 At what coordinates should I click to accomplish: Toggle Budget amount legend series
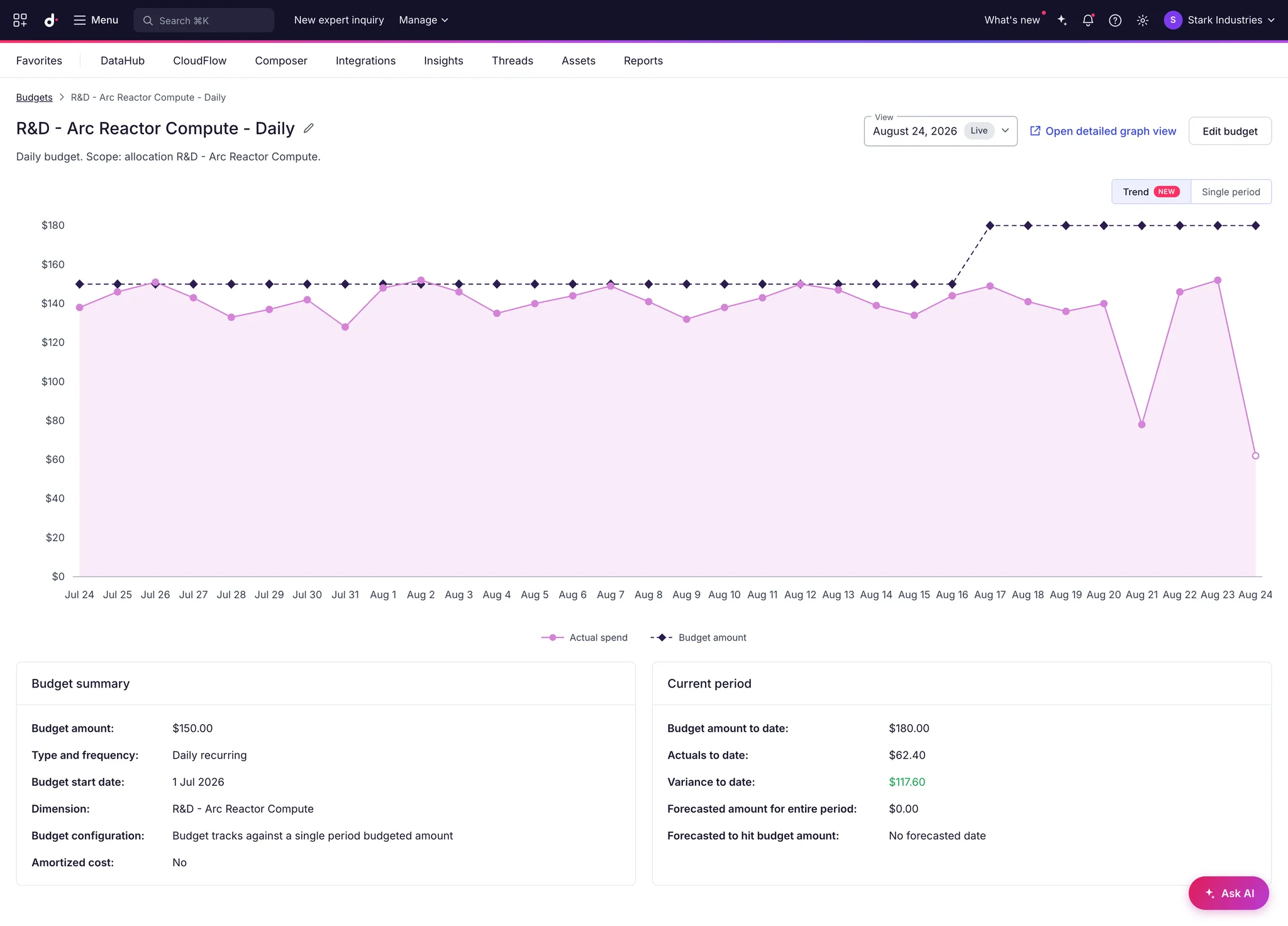pyautogui.click(x=698, y=637)
